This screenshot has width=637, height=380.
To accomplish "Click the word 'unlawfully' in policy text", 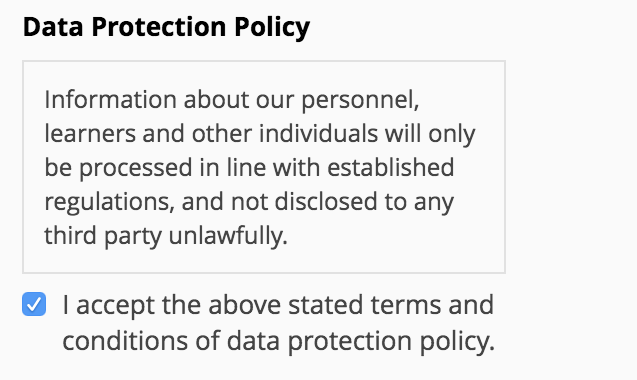I will pos(228,236).
